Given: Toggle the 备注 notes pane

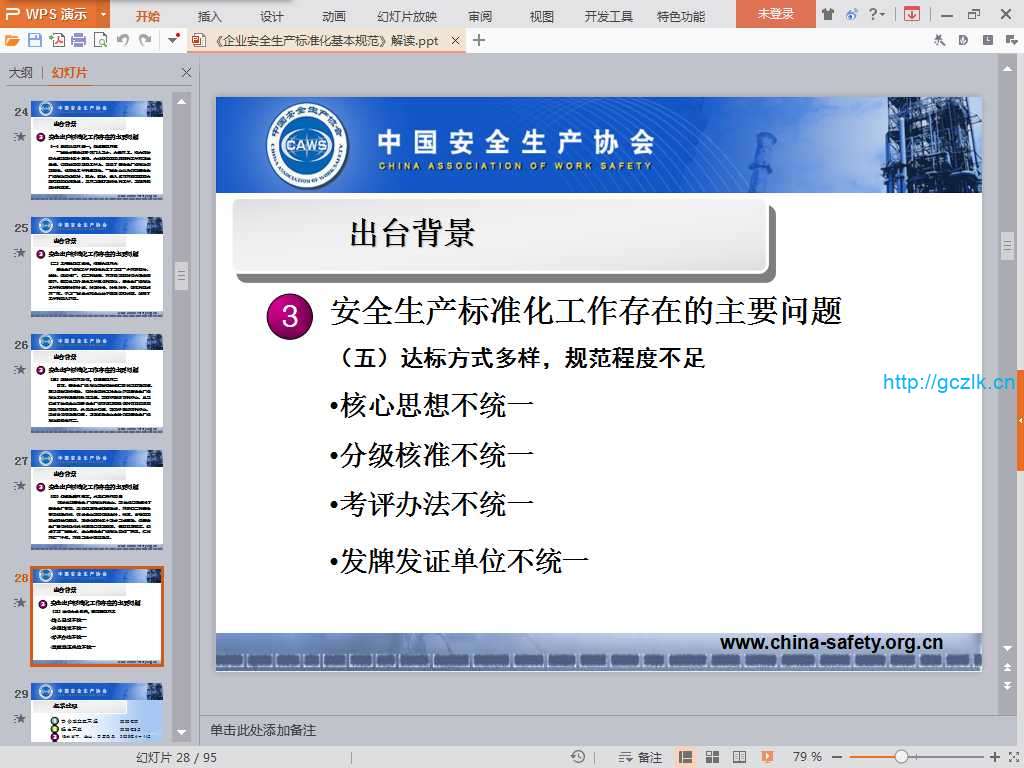Looking at the screenshot, I should pos(641,757).
